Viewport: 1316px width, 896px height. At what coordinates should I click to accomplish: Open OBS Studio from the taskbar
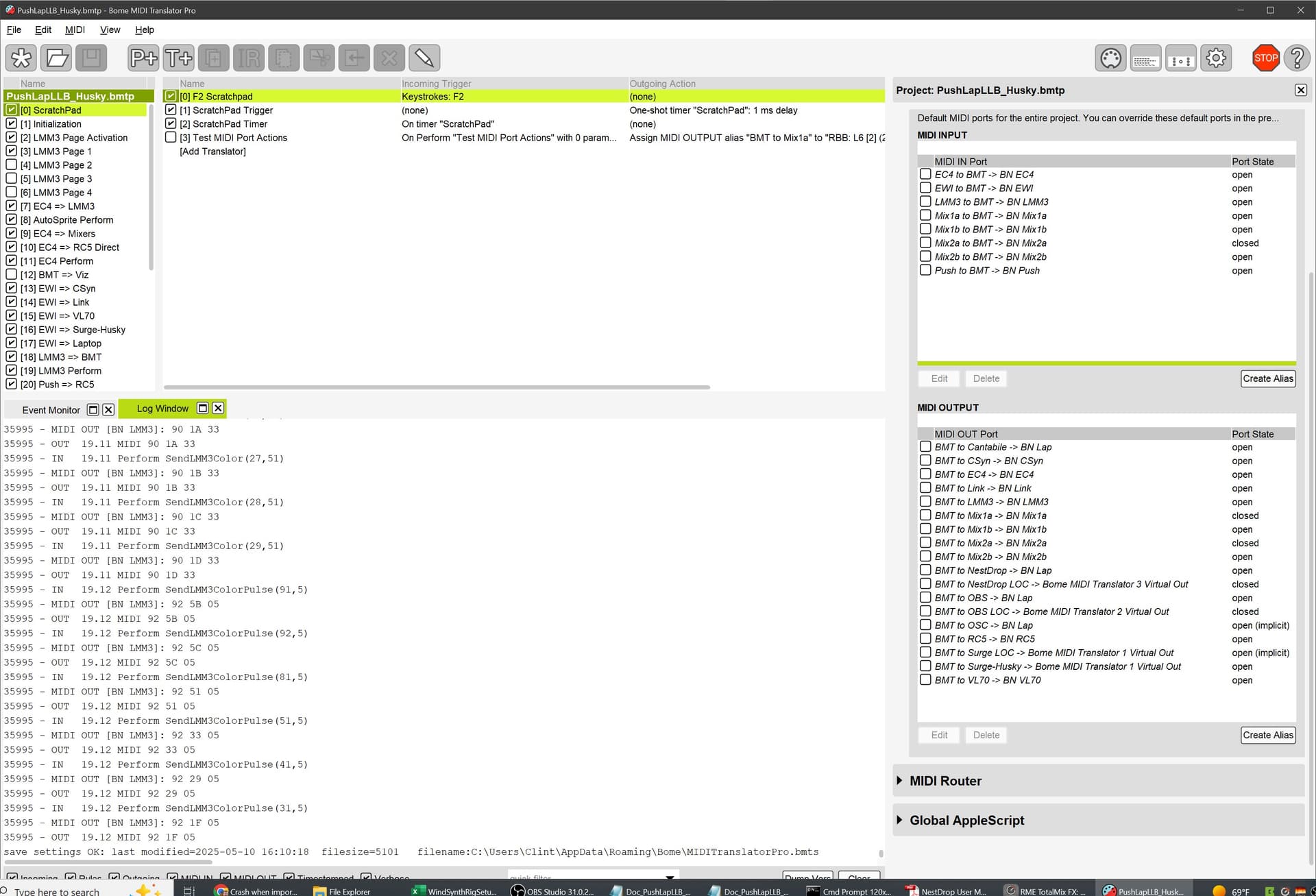[x=552, y=891]
